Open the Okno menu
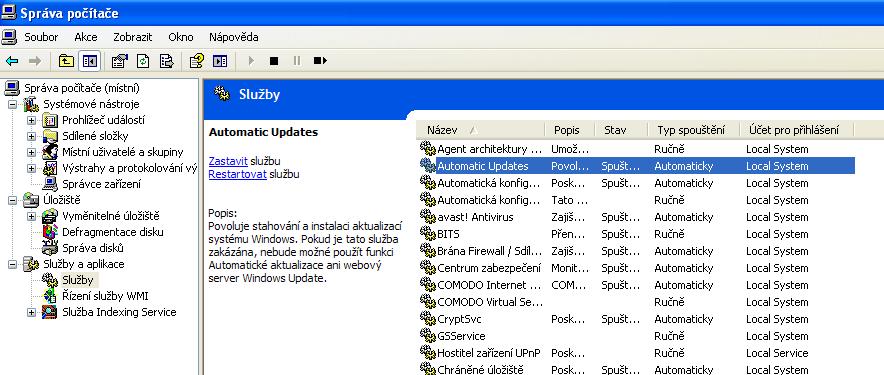Screen dimensions: 884x375 180,37
